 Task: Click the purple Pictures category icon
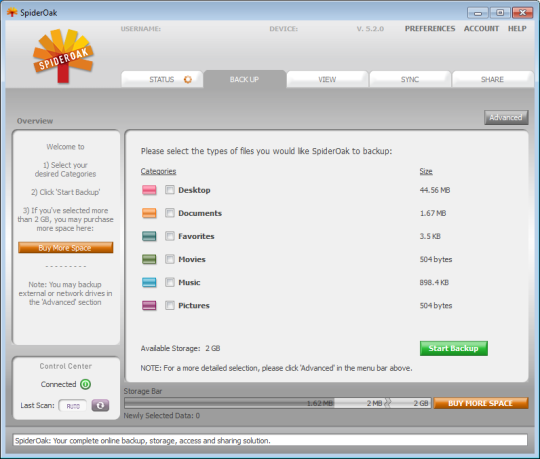coord(149,305)
